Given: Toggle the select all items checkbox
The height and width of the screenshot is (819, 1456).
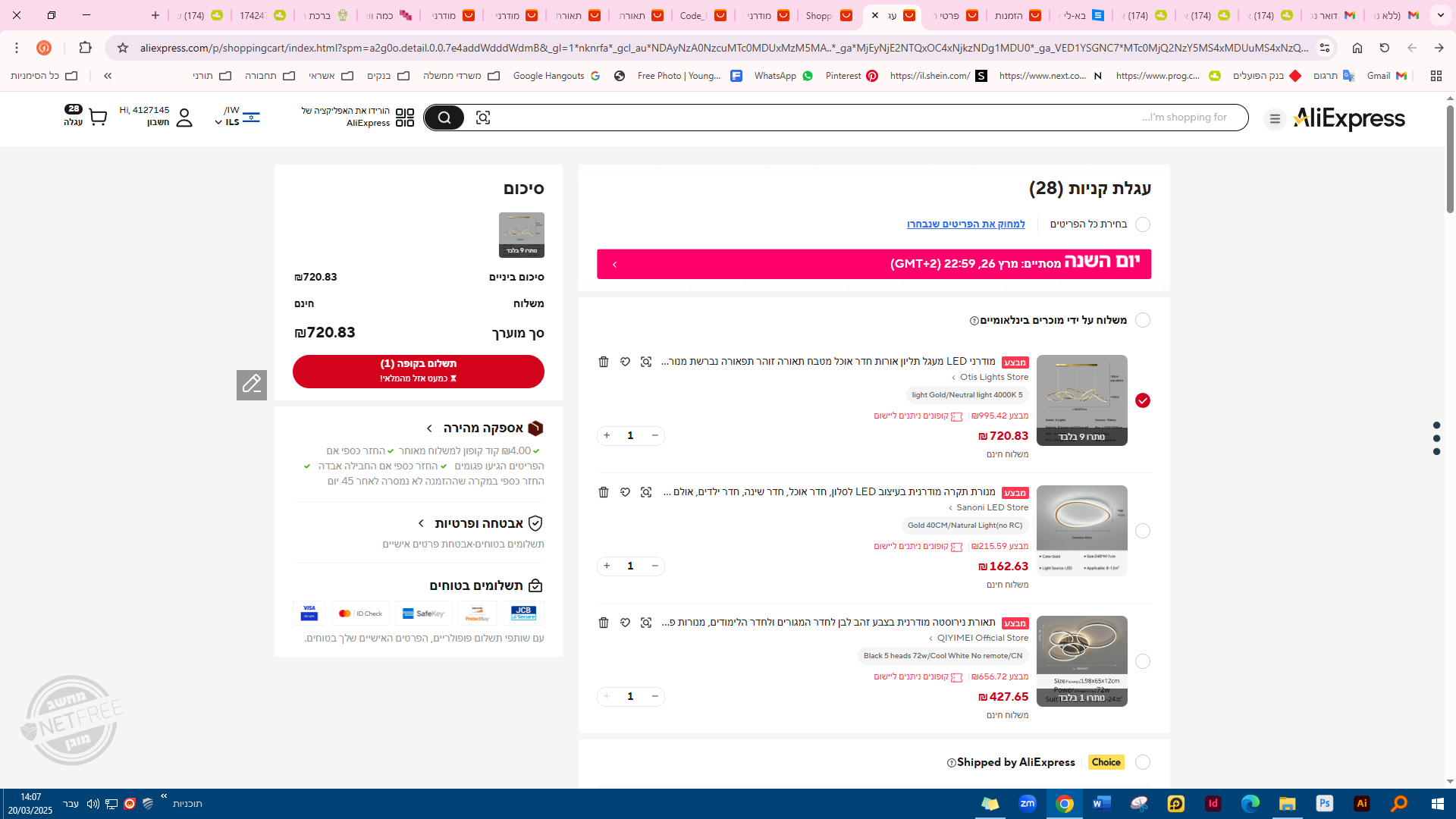Looking at the screenshot, I should 1143,224.
